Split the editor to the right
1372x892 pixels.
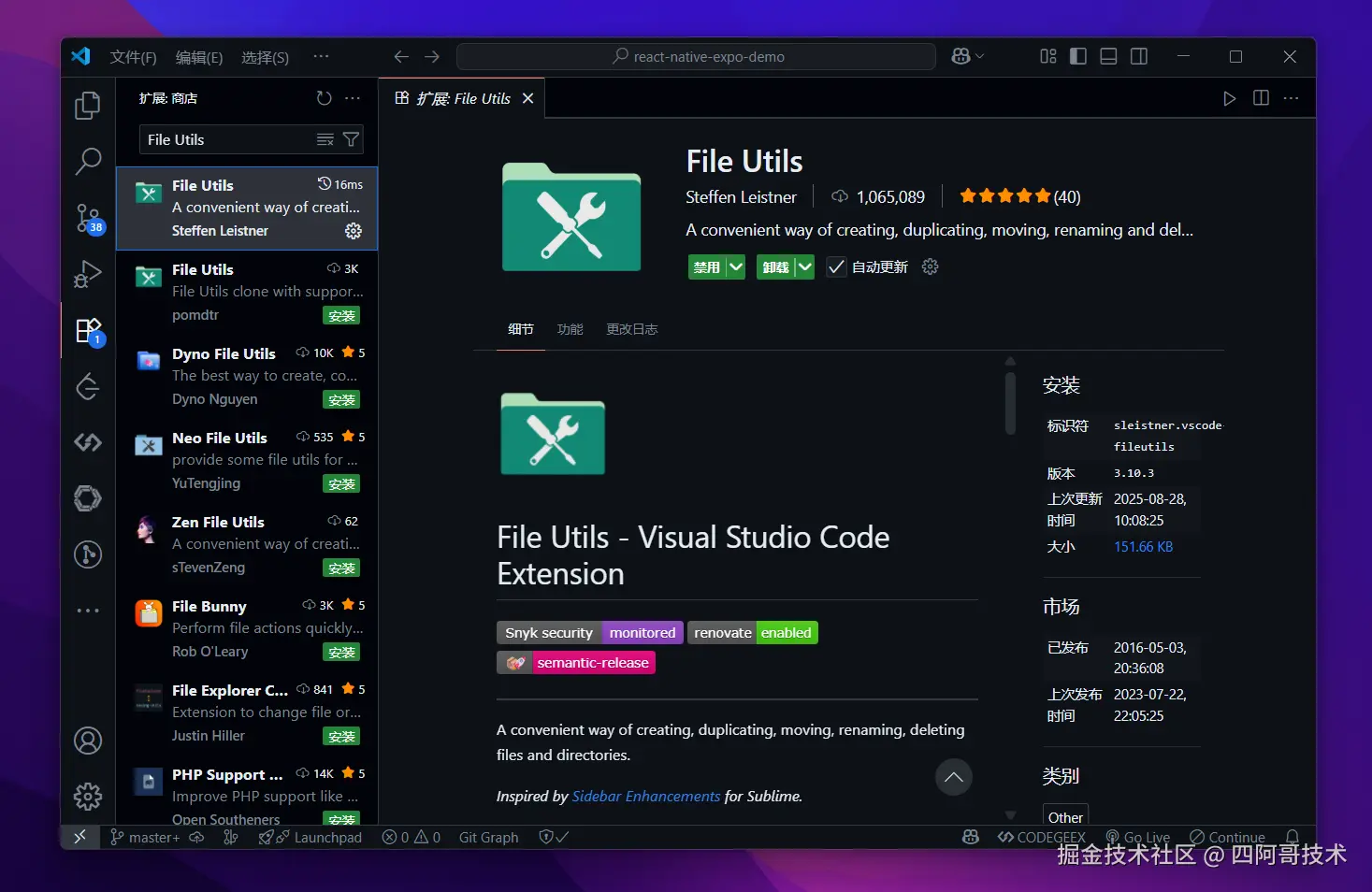tap(1261, 98)
